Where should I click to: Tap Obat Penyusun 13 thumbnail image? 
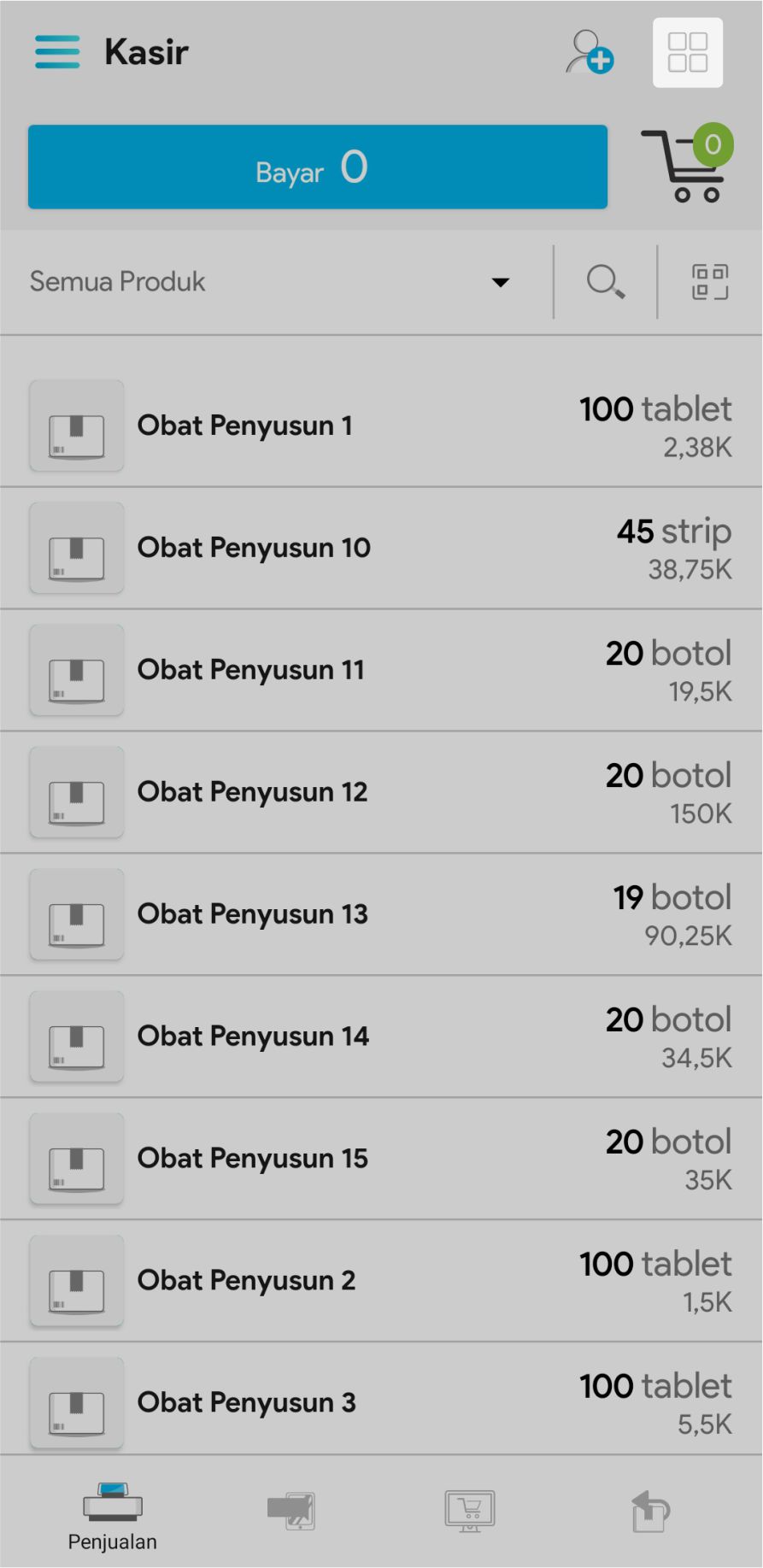pos(77,914)
